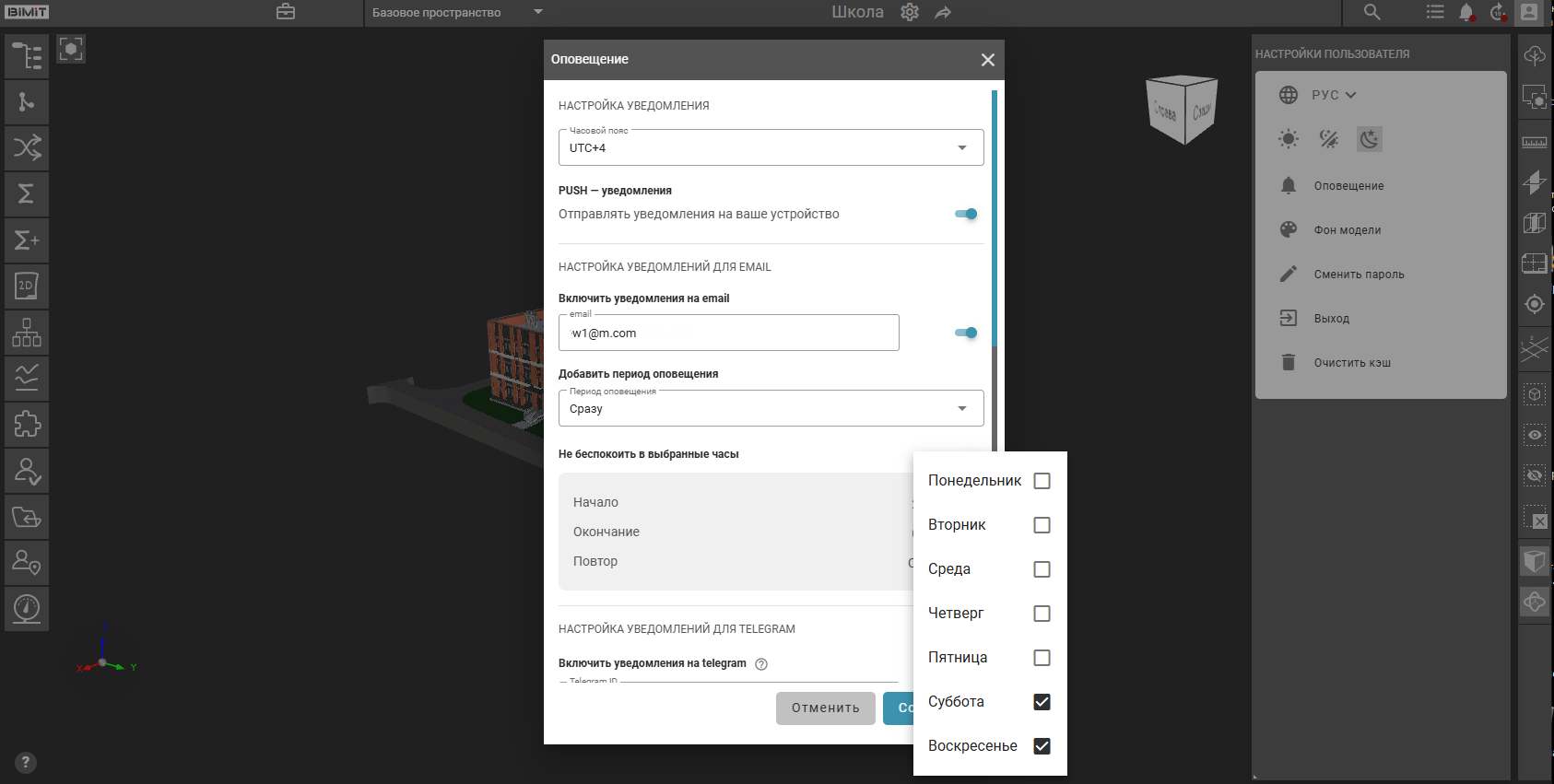The width and height of the screenshot is (1554, 784).
Task: Click the telegram notifications help icon
Action: 761,664
